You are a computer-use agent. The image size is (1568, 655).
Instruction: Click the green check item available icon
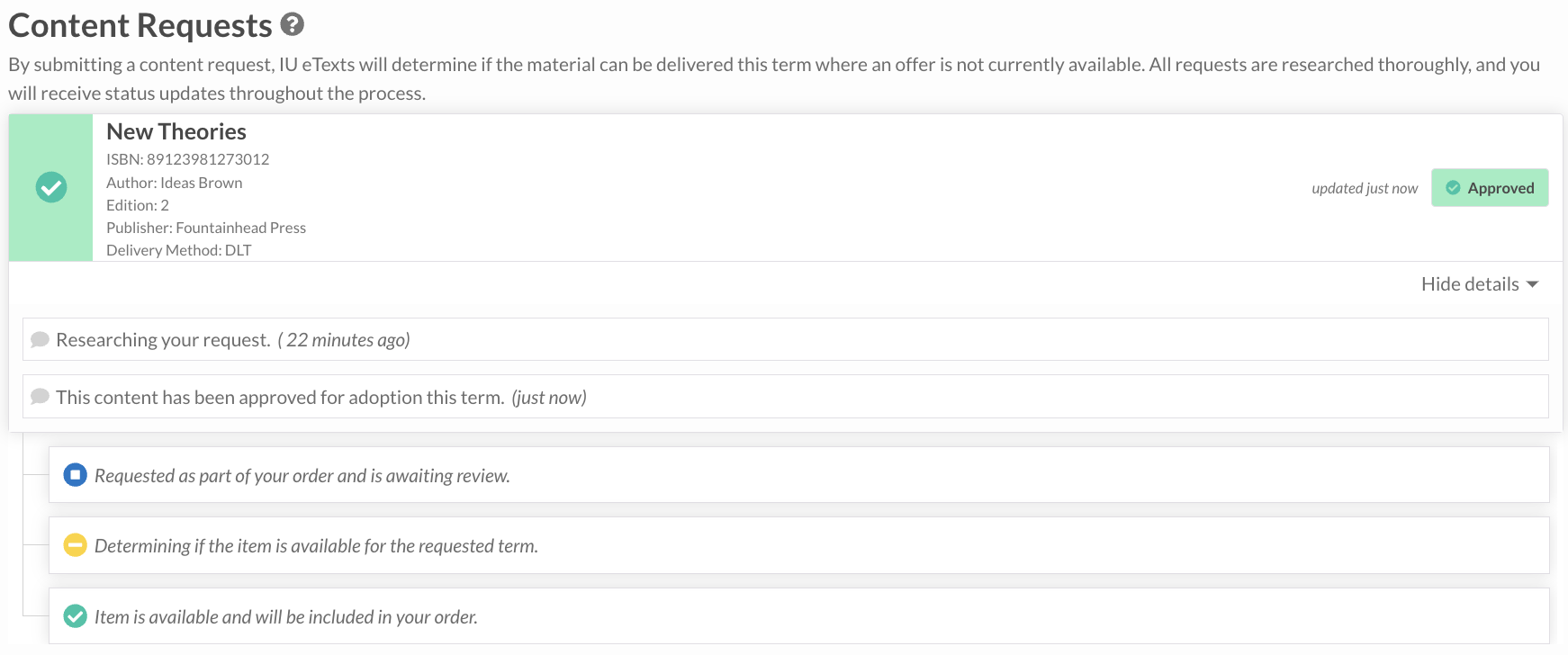click(x=76, y=616)
